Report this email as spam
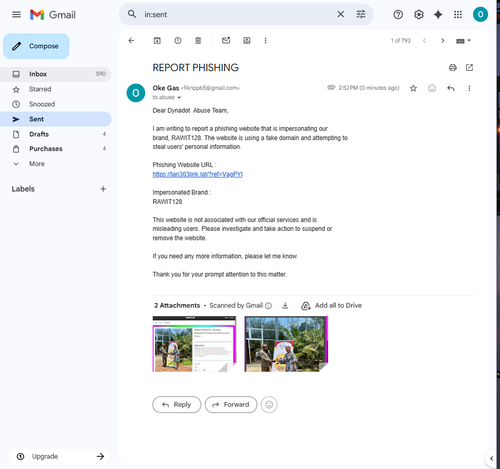Screen dimensions: 500x469 click(178, 41)
